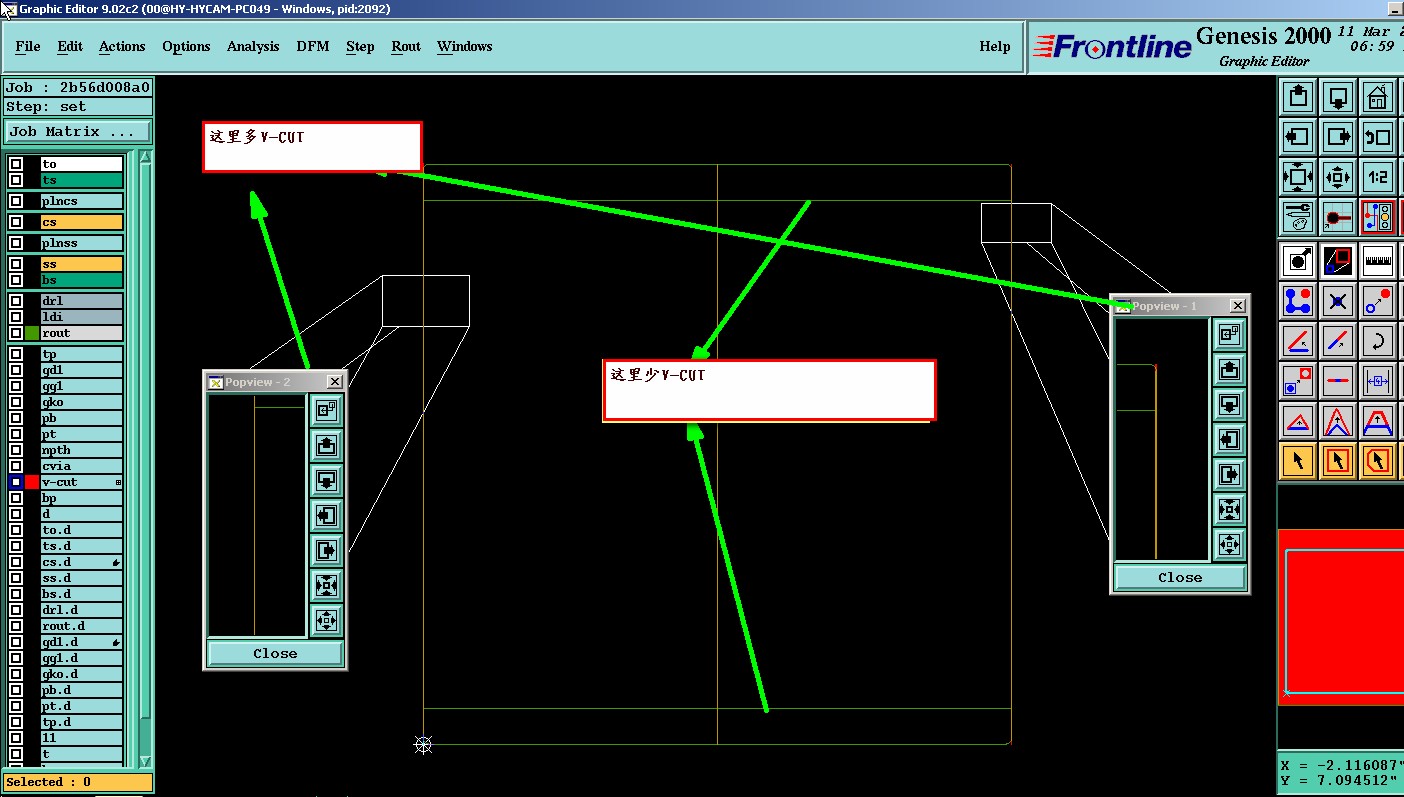Toggle display checkbox for layer cs
The width and height of the screenshot is (1404, 797).
point(16,222)
